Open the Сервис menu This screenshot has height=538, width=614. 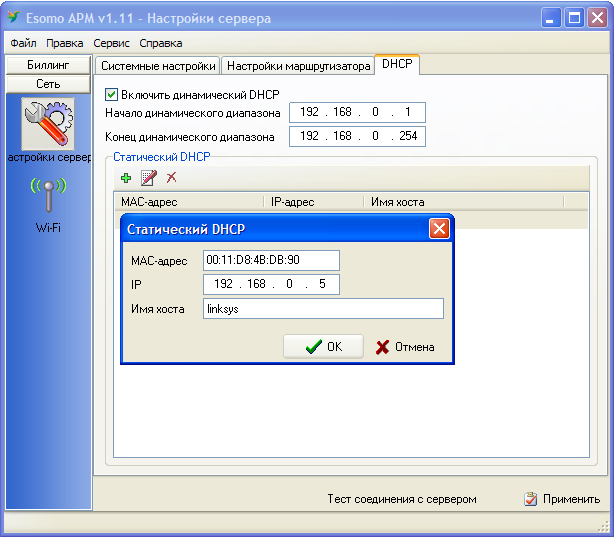pos(111,44)
